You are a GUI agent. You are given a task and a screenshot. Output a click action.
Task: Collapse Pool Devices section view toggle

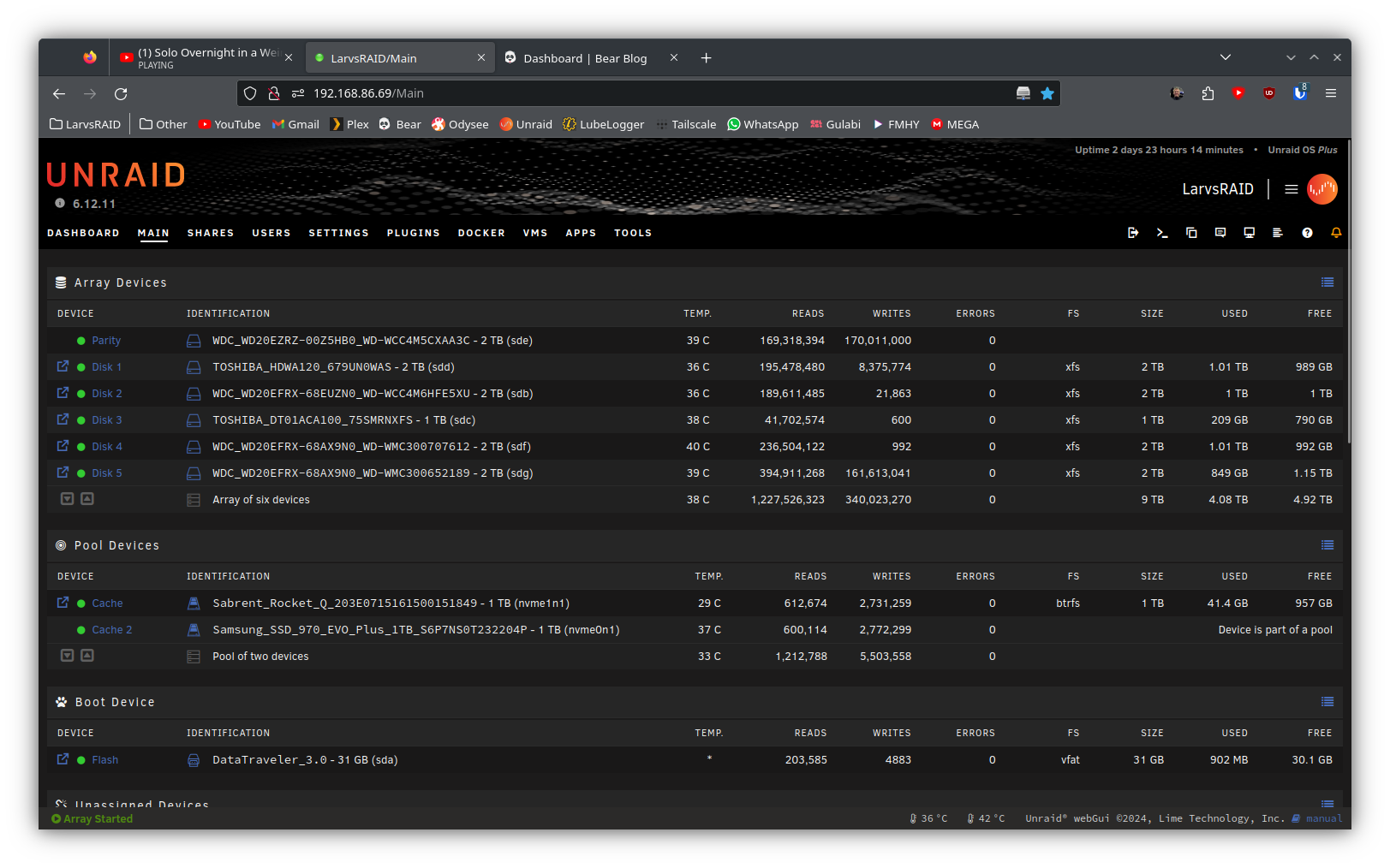pyautogui.click(x=1327, y=545)
